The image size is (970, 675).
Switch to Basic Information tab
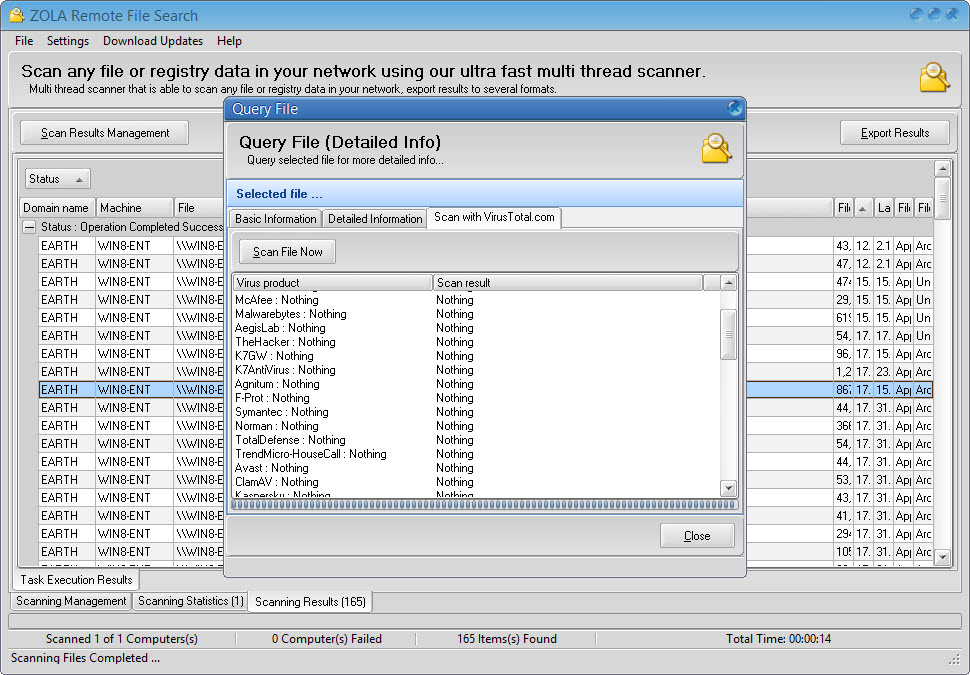tap(275, 219)
